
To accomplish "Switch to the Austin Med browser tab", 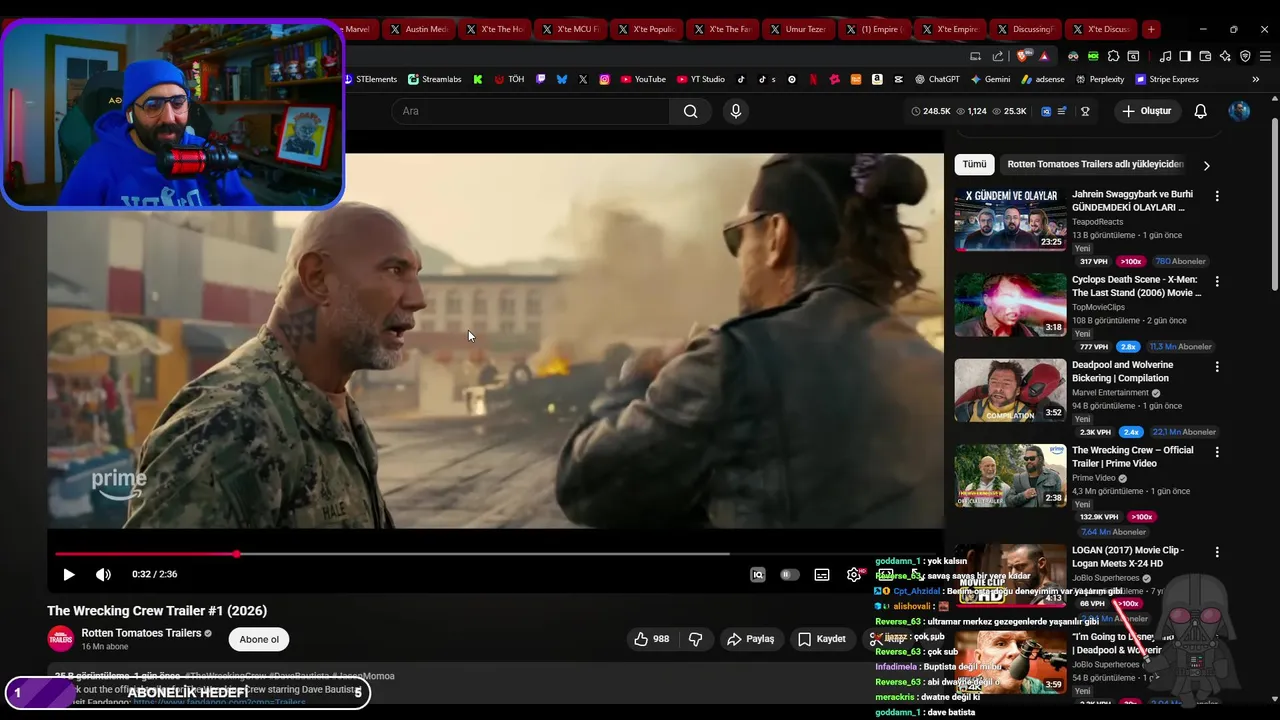I will (419, 29).
